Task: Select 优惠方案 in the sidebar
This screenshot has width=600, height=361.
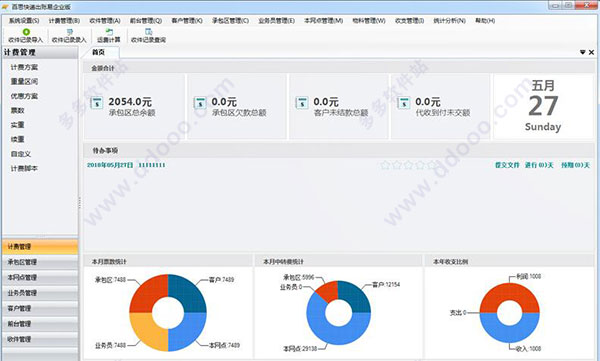Action: pyautogui.click(x=24, y=96)
